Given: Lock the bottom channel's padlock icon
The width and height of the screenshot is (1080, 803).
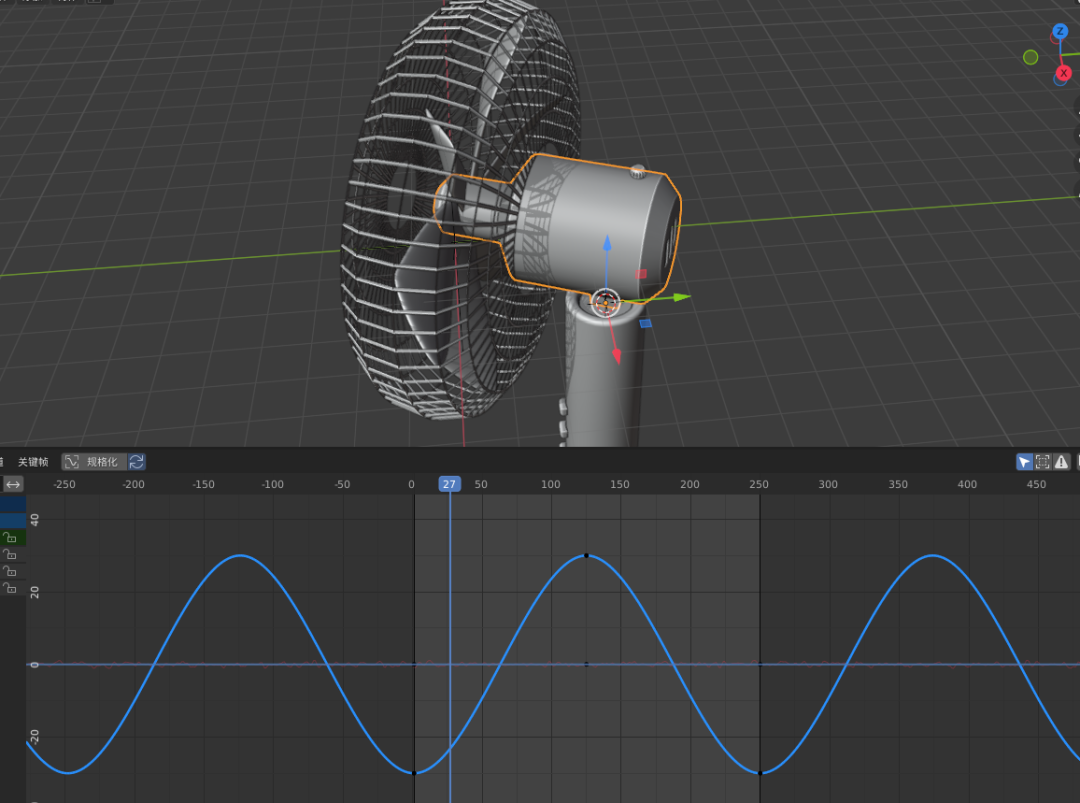Looking at the screenshot, I should [x=9, y=587].
